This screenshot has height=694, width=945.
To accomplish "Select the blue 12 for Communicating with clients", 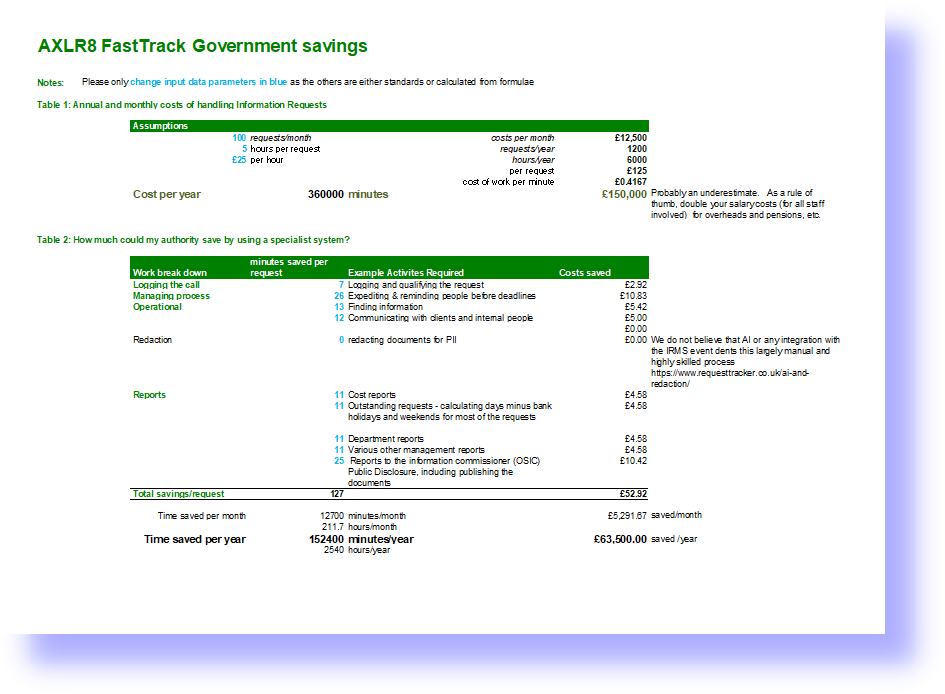I will 339,317.
